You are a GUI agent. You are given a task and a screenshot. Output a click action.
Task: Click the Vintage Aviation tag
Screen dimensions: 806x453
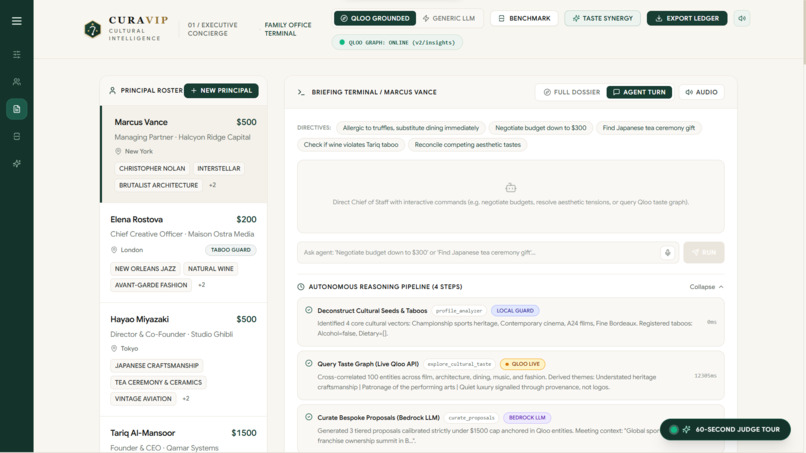click(143, 398)
